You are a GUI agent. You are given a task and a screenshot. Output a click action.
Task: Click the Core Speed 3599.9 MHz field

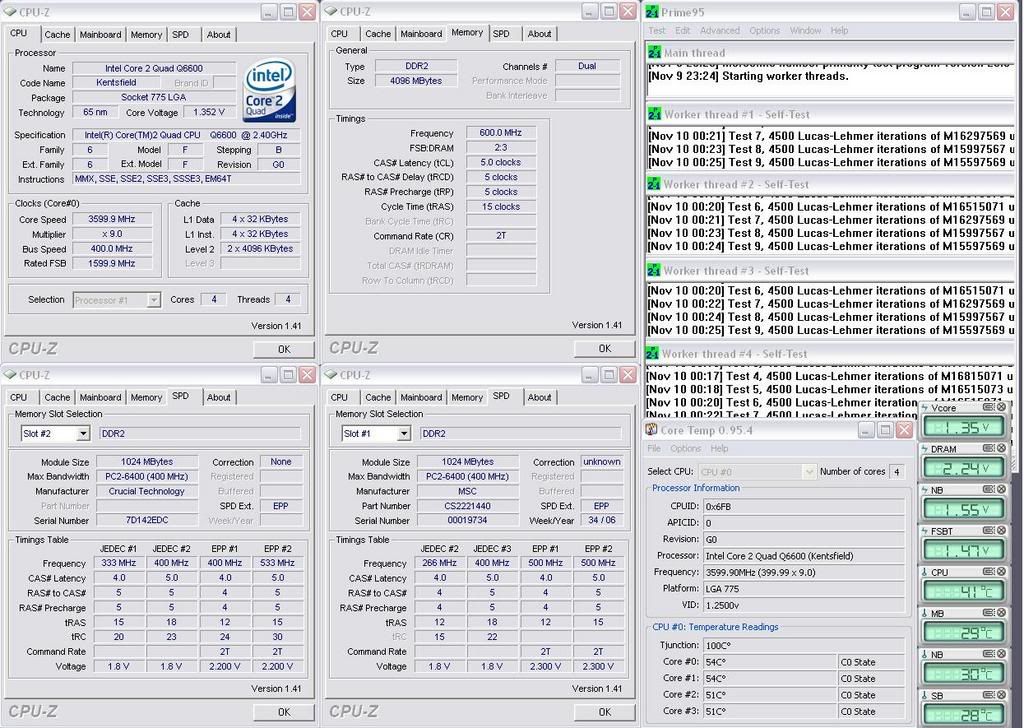(112, 219)
